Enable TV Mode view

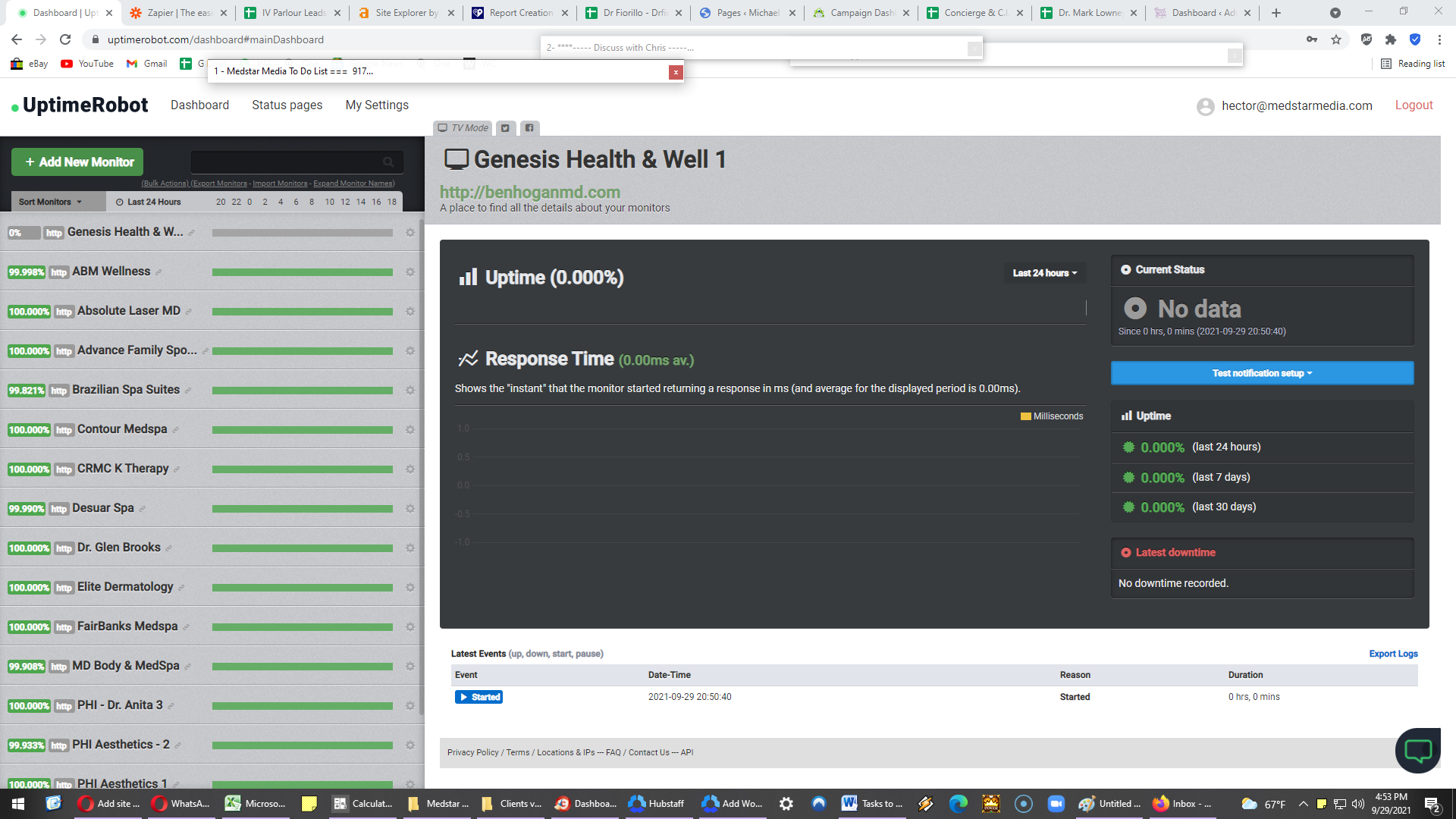(x=463, y=128)
